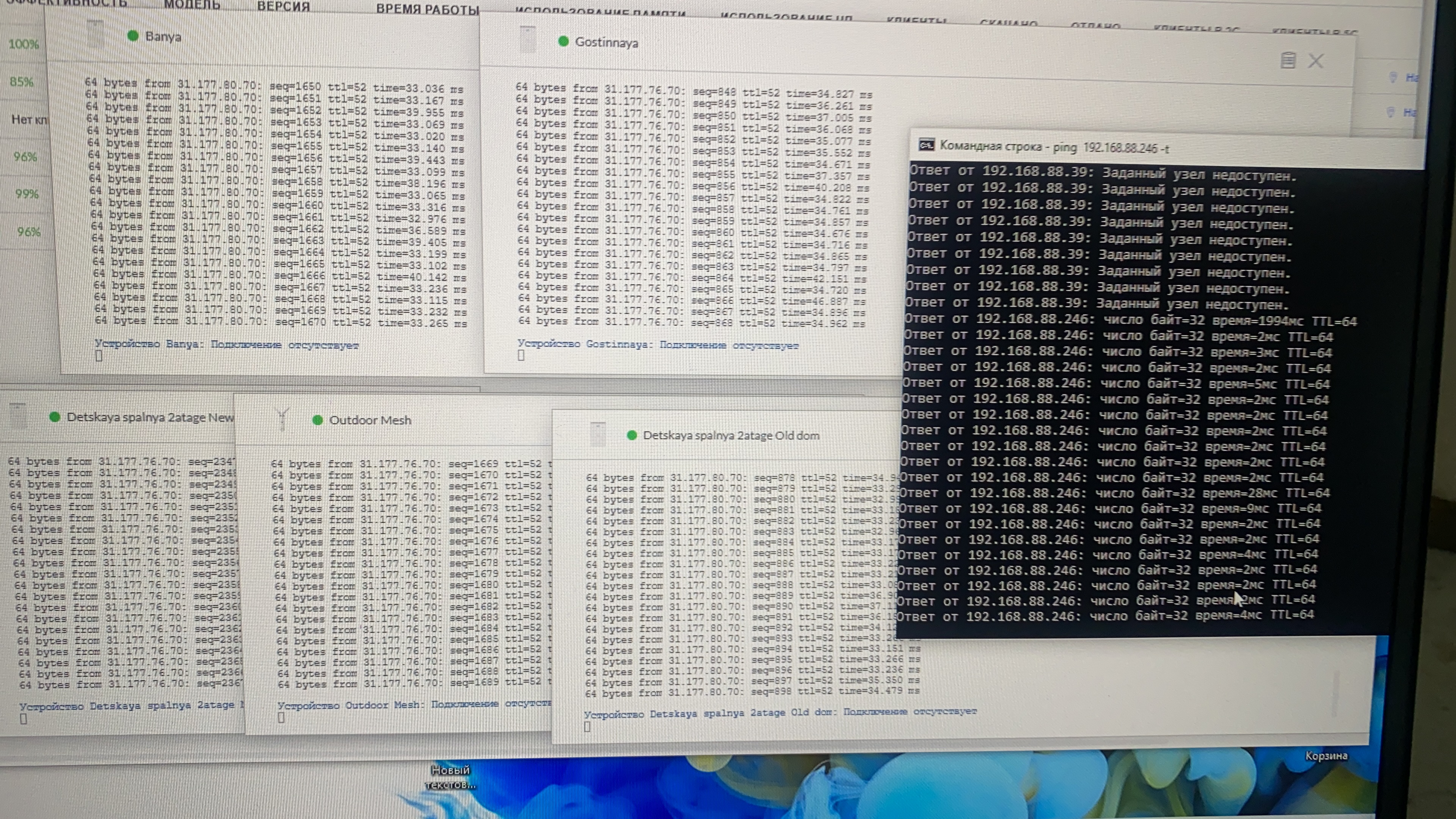The image size is (1456, 819).
Task: Click the Detskaya spalnya Old dom device icon
Action: (x=598, y=435)
